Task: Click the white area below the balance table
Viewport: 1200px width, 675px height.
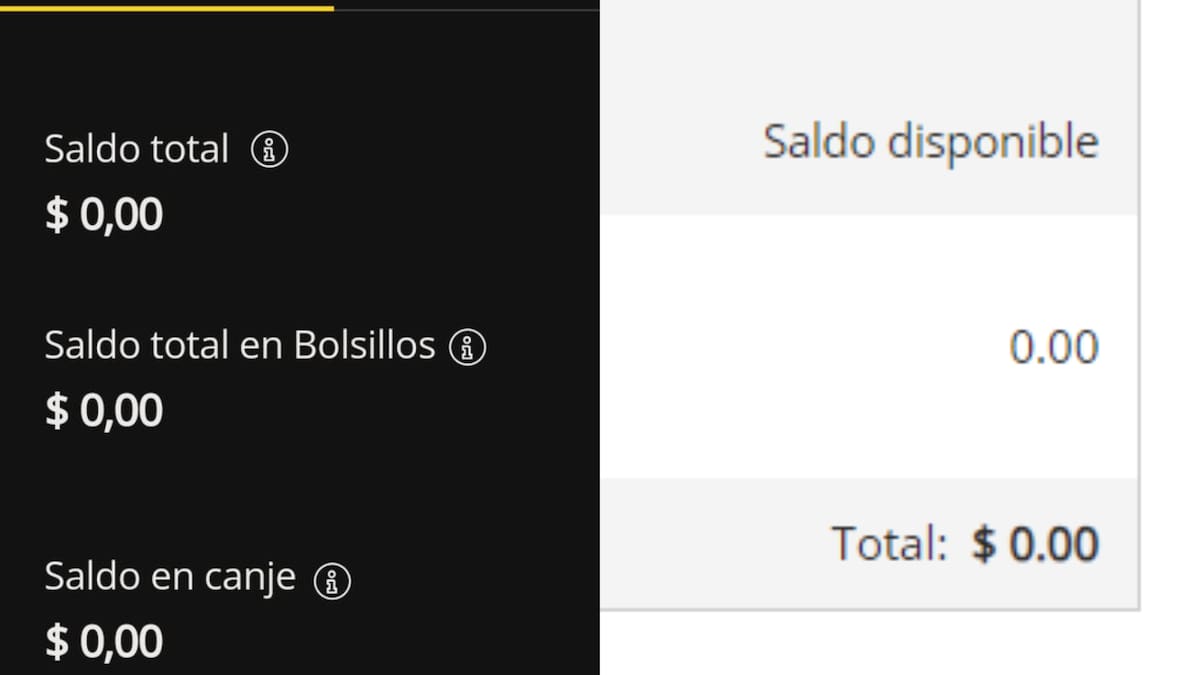Action: click(x=870, y=645)
